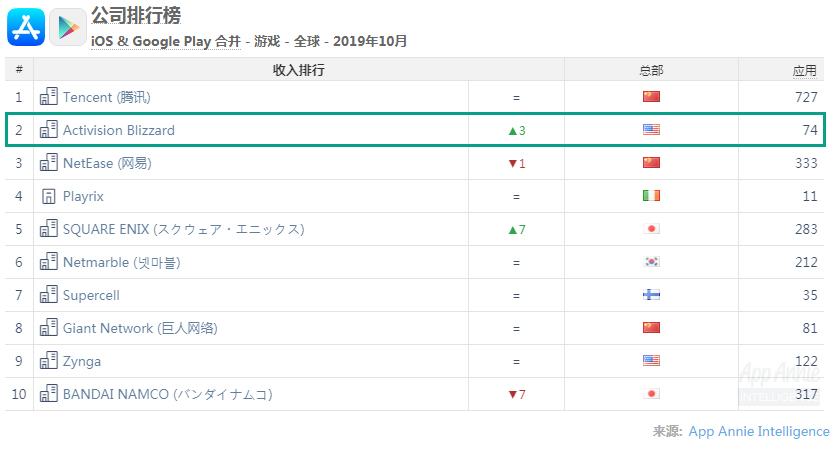Click the 总部 column header

pos(651,71)
